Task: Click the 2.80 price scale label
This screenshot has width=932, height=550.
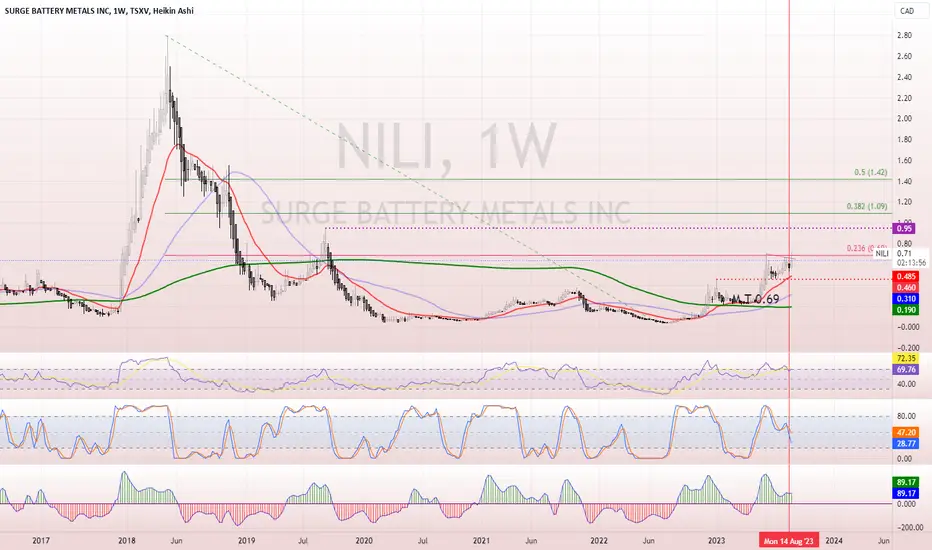Action: (x=905, y=36)
